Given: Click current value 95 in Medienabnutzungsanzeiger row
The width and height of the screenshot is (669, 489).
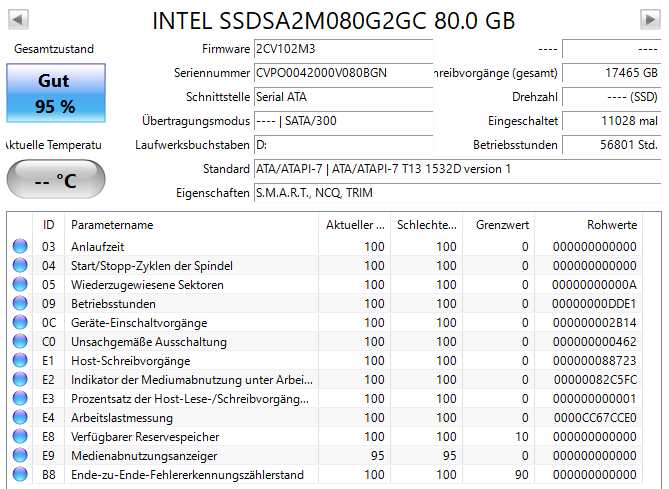Looking at the screenshot, I should [x=378, y=456].
